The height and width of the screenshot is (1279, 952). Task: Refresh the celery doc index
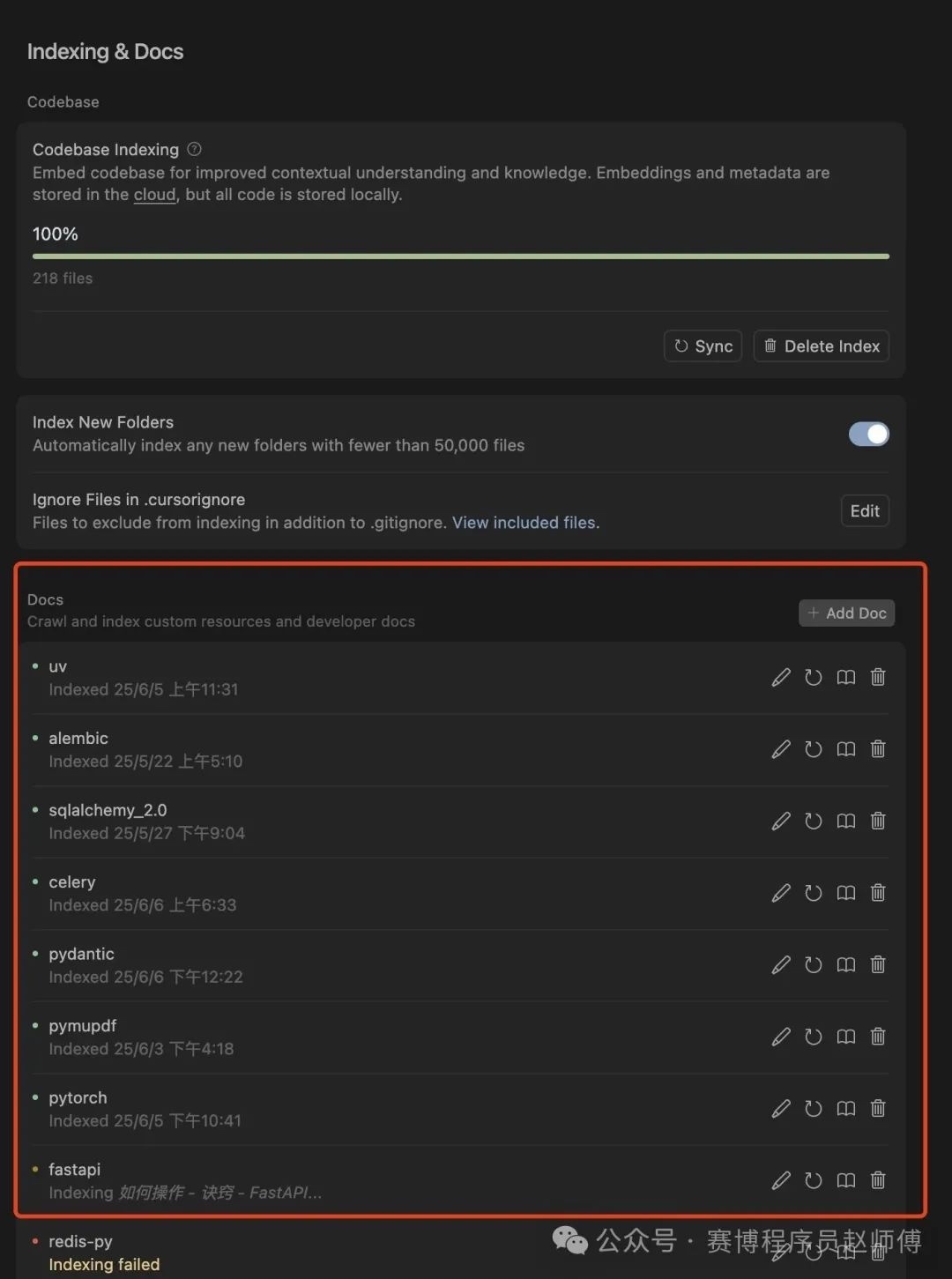(x=814, y=893)
